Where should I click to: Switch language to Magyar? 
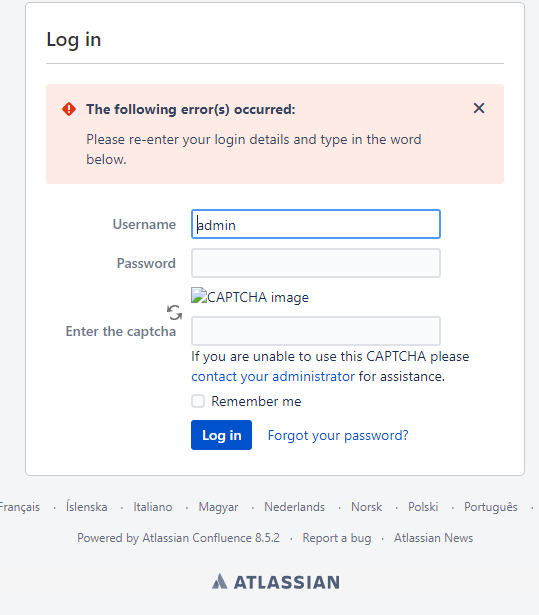coord(218,507)
